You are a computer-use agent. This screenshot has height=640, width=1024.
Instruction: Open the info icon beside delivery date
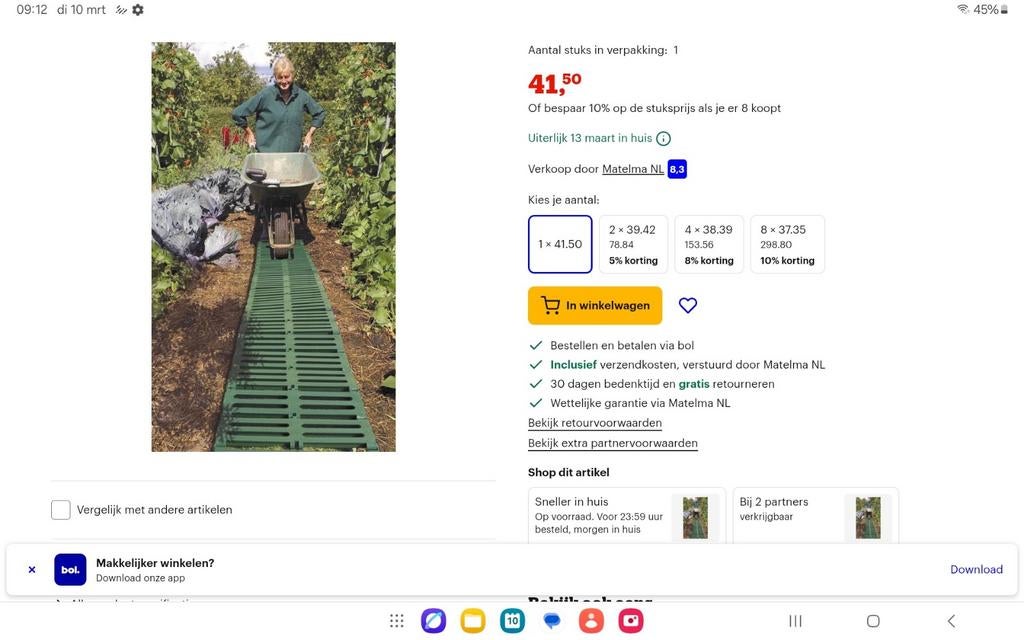pyautogui.click(x=663, y=138)
